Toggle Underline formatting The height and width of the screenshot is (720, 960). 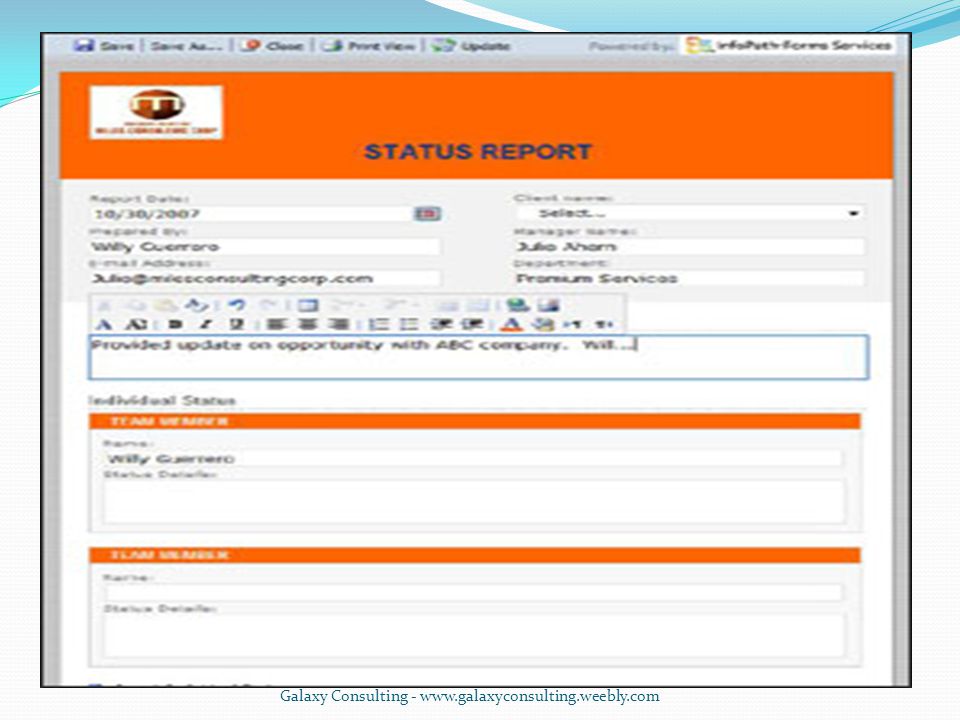236,324
